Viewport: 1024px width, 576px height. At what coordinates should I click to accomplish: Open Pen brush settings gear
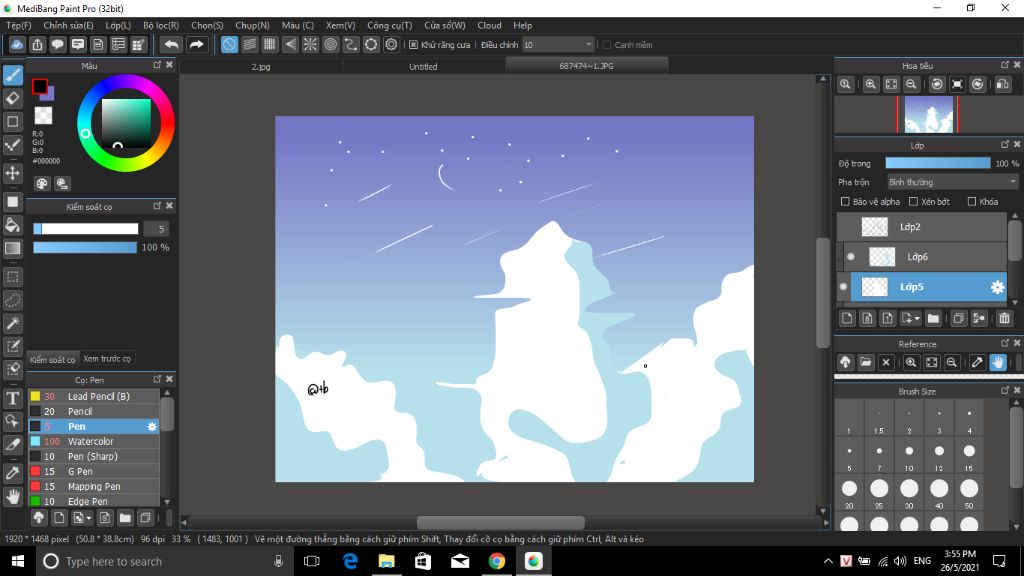[x=152, y=426]
